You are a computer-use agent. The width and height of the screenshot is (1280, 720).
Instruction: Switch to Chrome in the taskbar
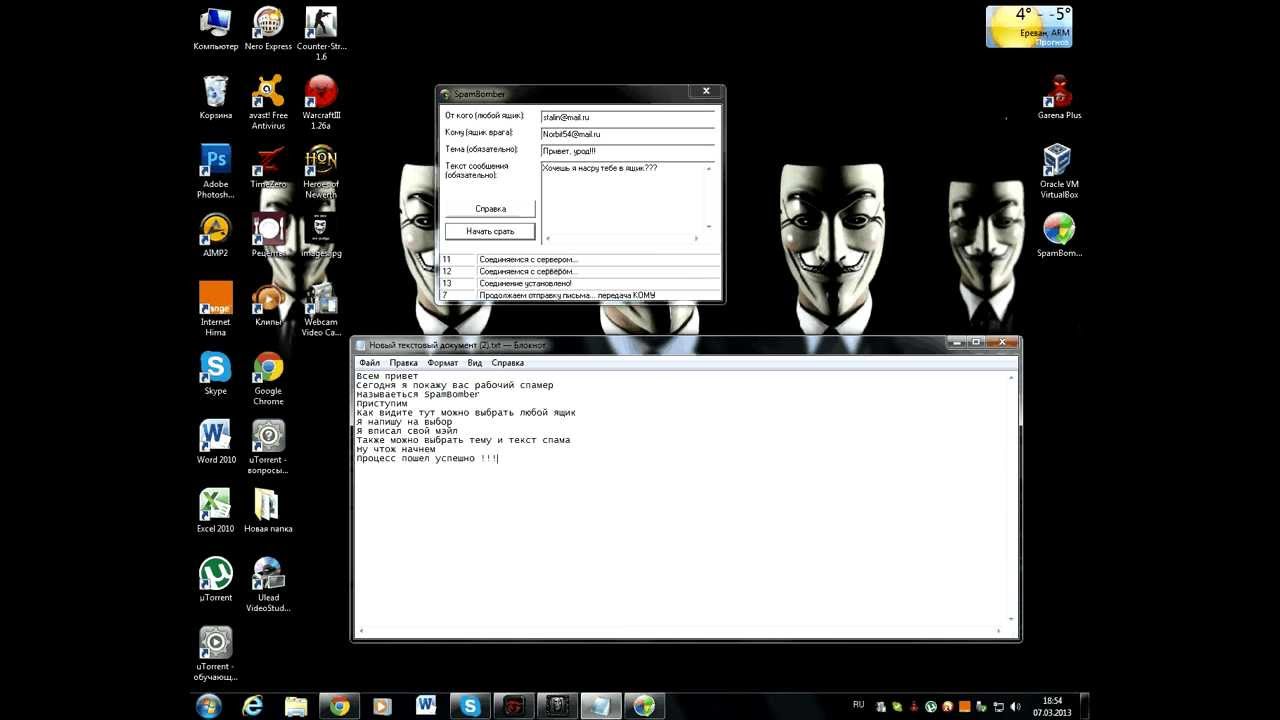pyautogui.click(x=340, y=706)
